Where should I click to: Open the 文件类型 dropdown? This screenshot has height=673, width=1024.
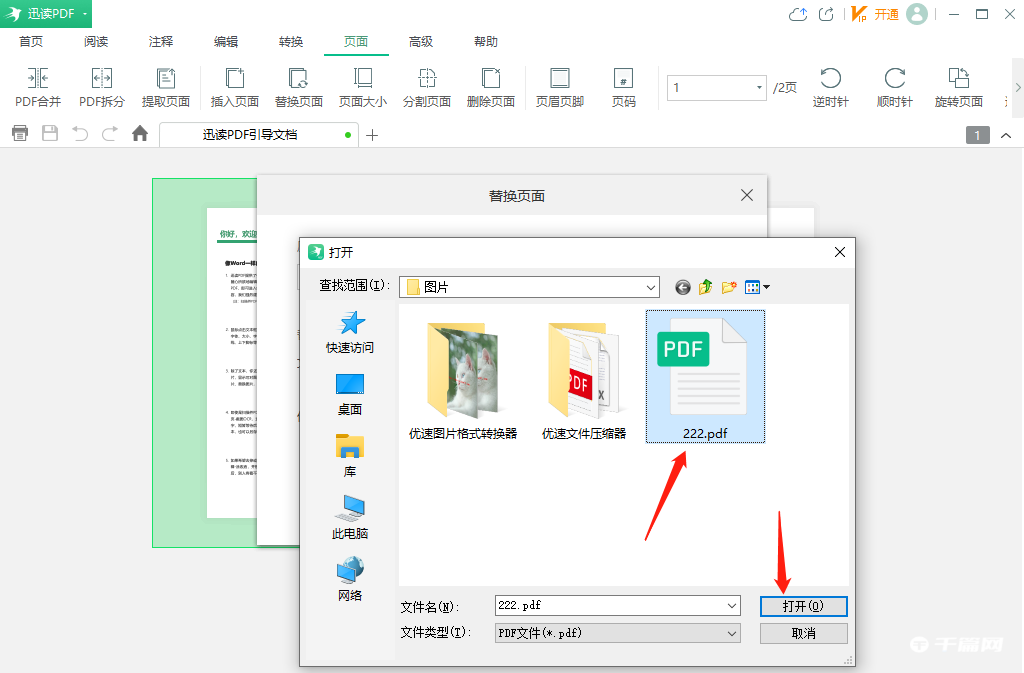pos(733,632)
